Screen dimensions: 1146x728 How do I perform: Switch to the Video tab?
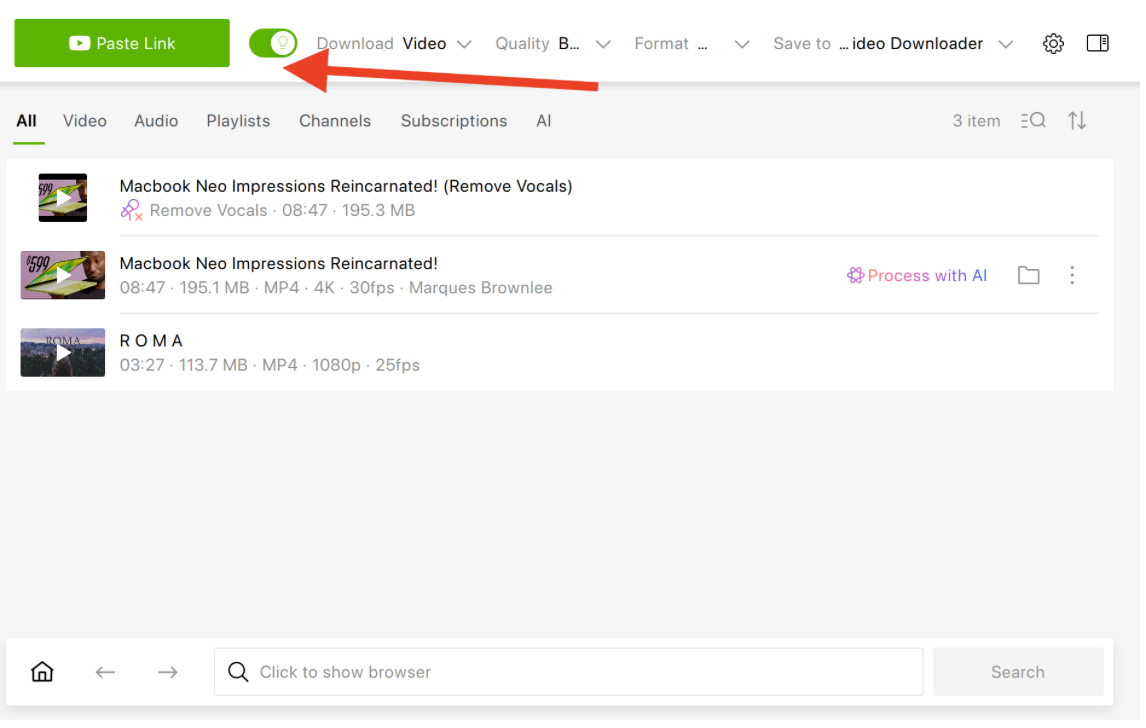tap(85, 121)
